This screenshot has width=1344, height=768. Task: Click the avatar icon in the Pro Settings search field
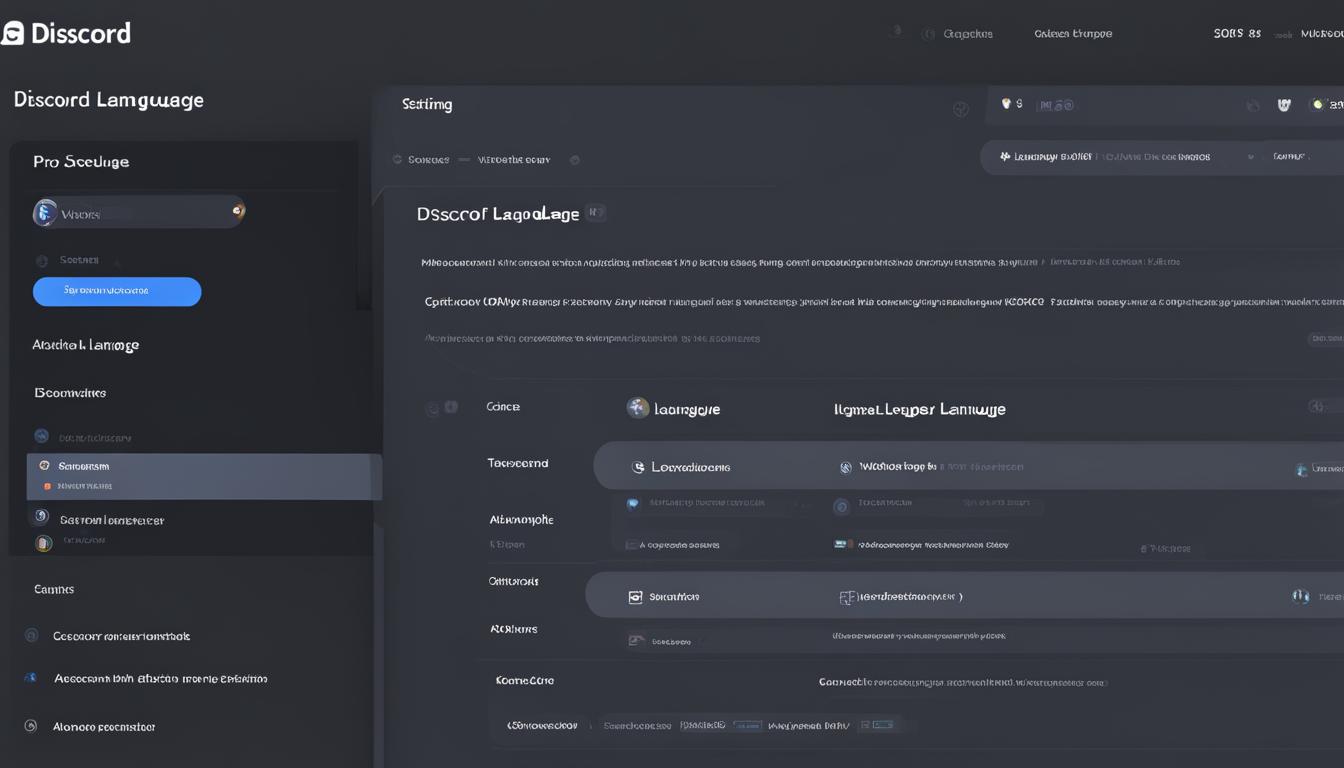pyautogui.click(x=45, y=212)
